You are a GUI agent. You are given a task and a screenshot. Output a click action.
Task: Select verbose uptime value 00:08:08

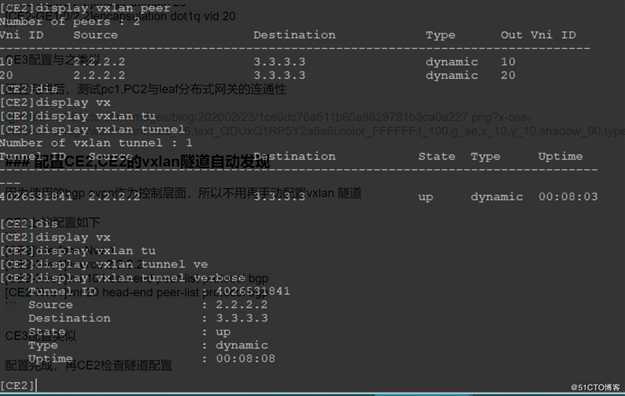[x=246, y=359]
